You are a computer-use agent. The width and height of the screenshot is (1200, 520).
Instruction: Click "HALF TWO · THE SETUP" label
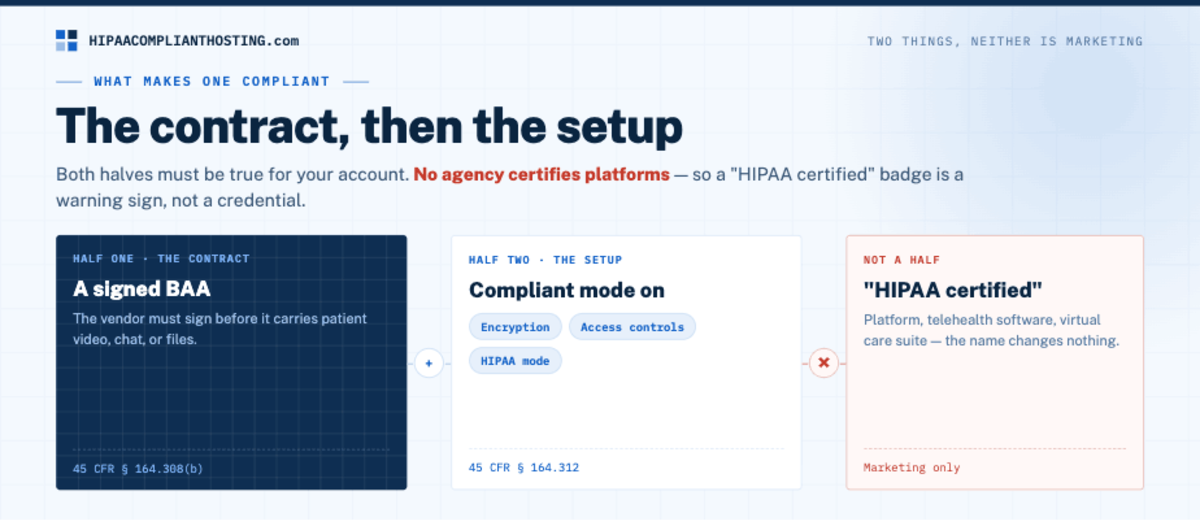click(x=545, y=260)
